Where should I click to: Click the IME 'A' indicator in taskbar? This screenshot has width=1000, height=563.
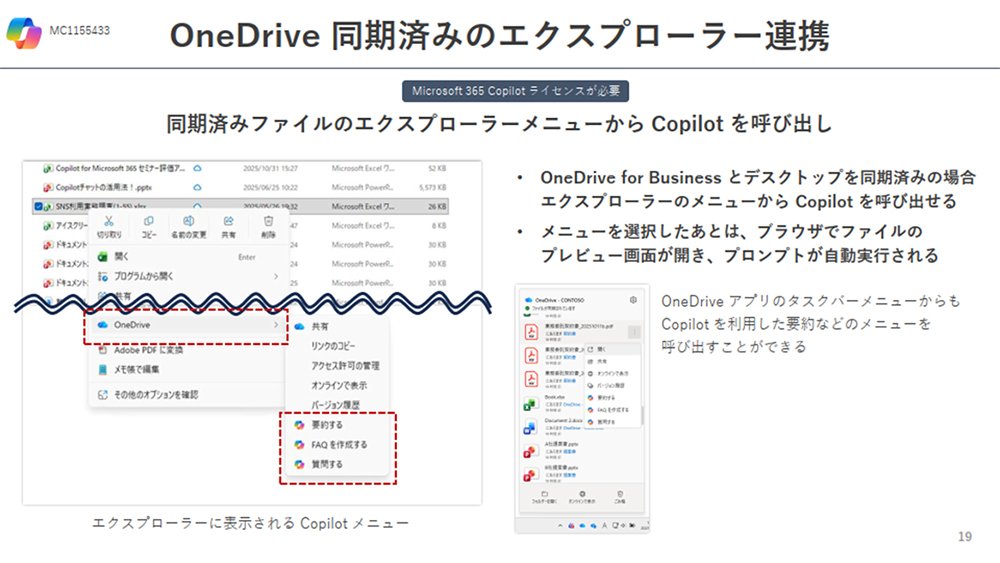[x=605, y=525]
